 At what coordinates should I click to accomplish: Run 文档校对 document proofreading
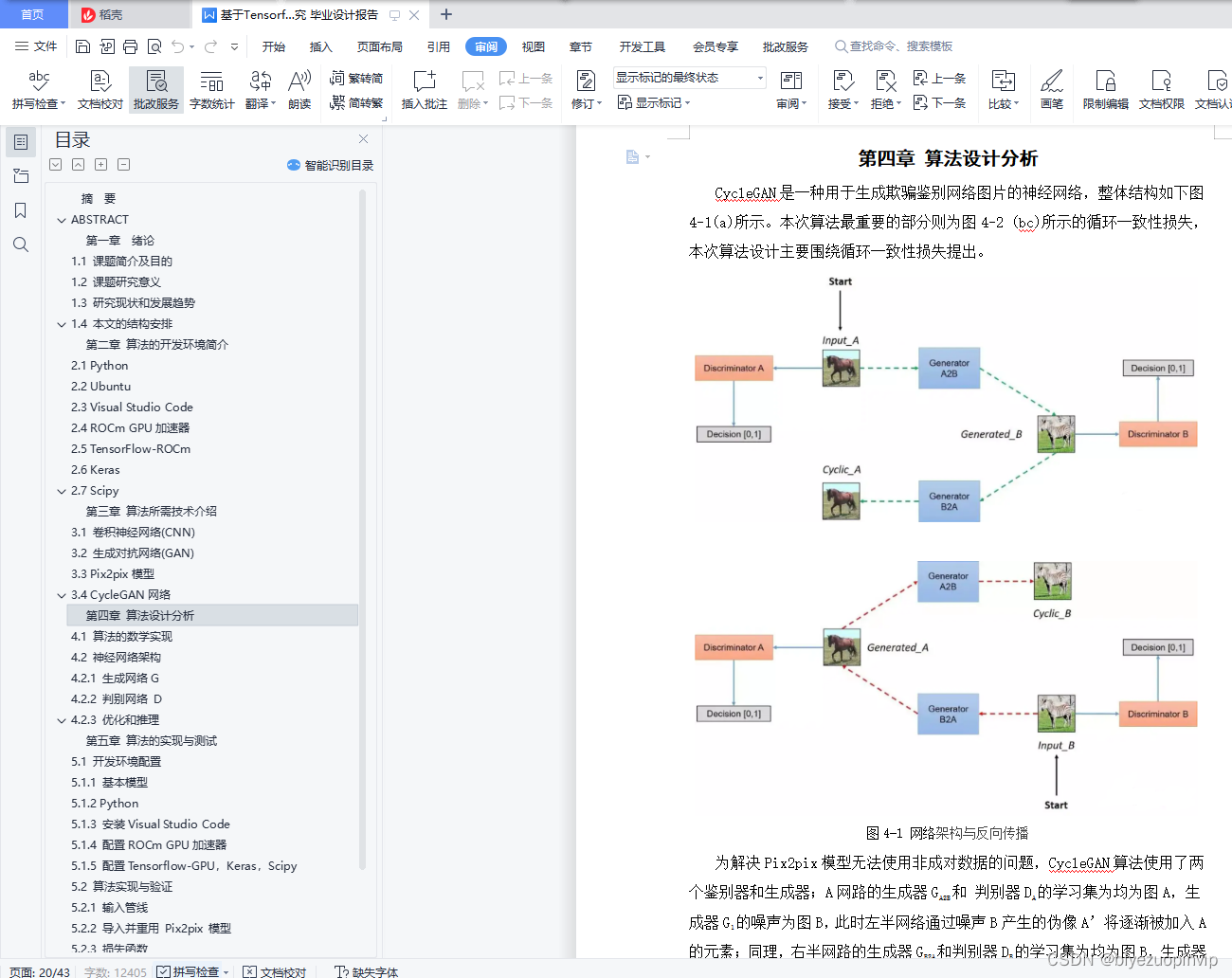point(98,88)
